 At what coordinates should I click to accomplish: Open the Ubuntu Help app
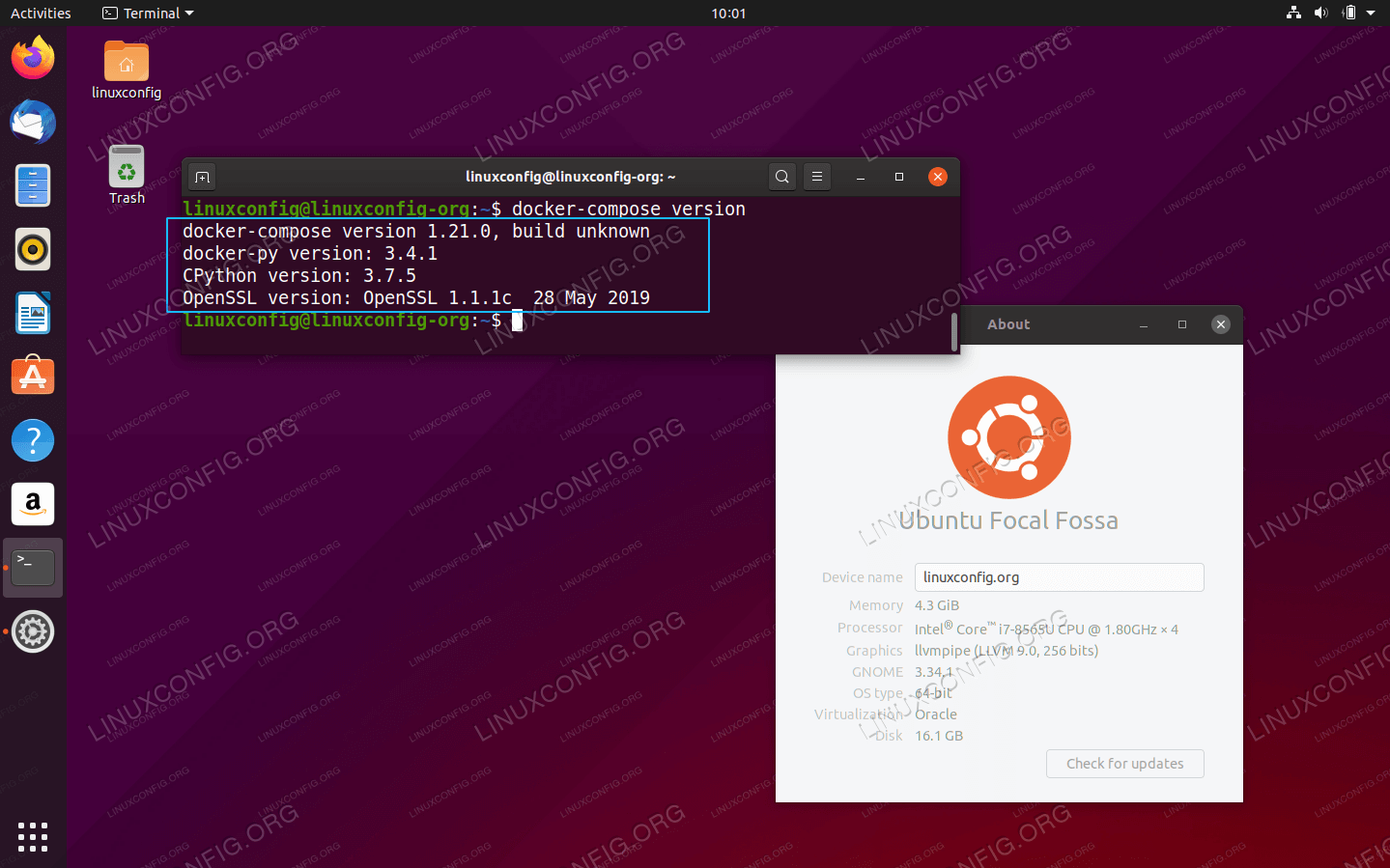[32, 439]
